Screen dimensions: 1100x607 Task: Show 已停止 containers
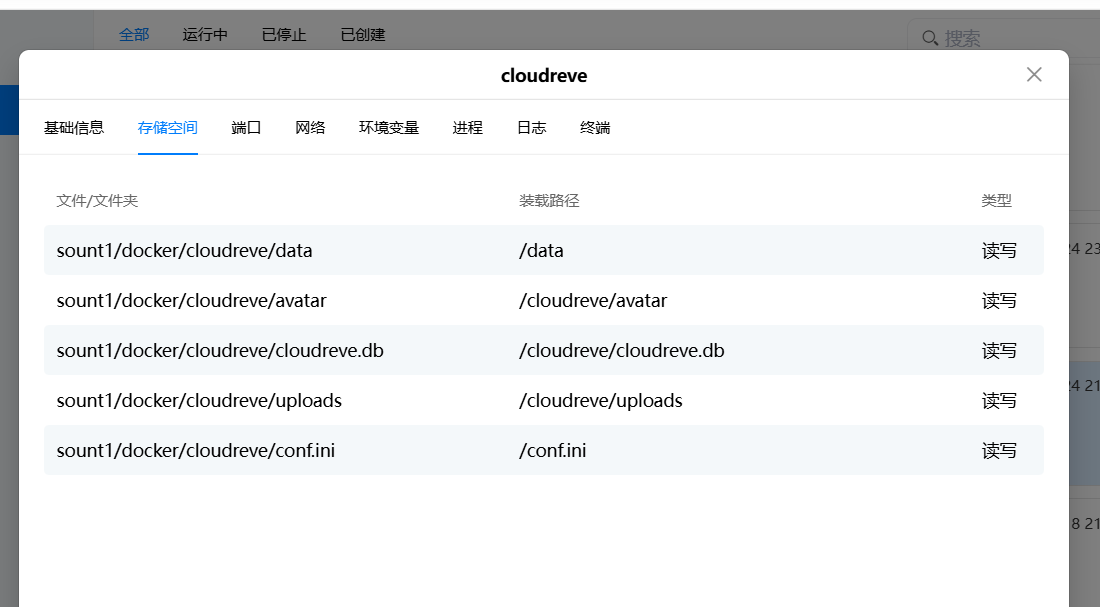pos(284,35)
